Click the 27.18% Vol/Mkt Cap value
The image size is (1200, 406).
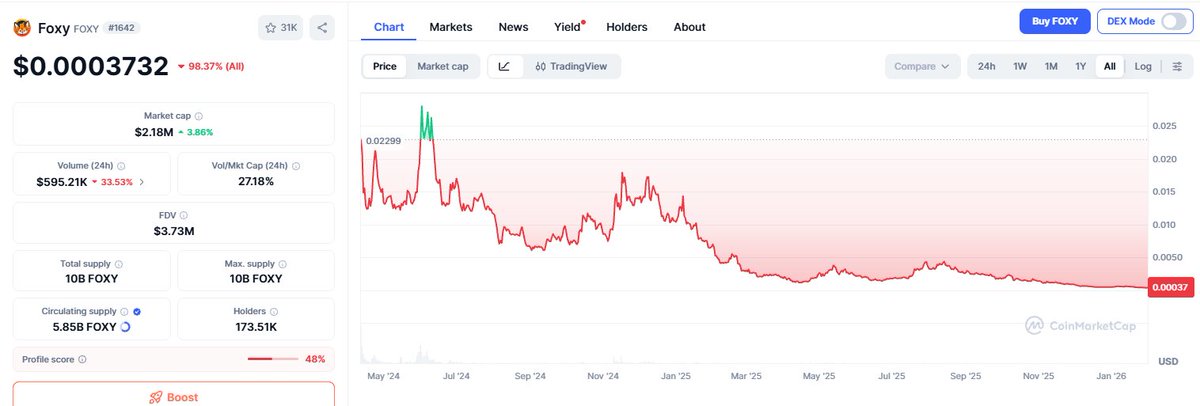coord(256,182)
